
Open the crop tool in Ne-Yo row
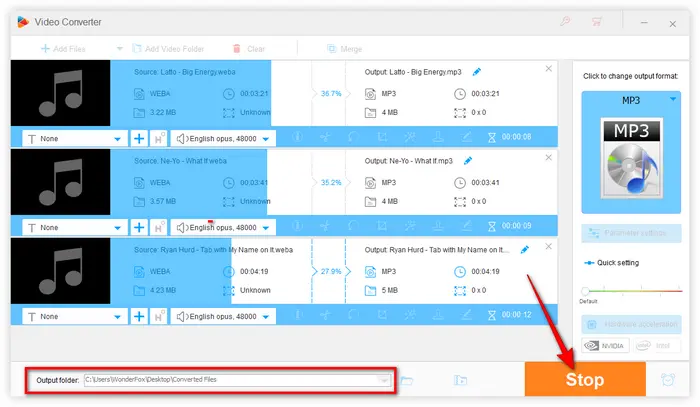(x=382, y=226)
